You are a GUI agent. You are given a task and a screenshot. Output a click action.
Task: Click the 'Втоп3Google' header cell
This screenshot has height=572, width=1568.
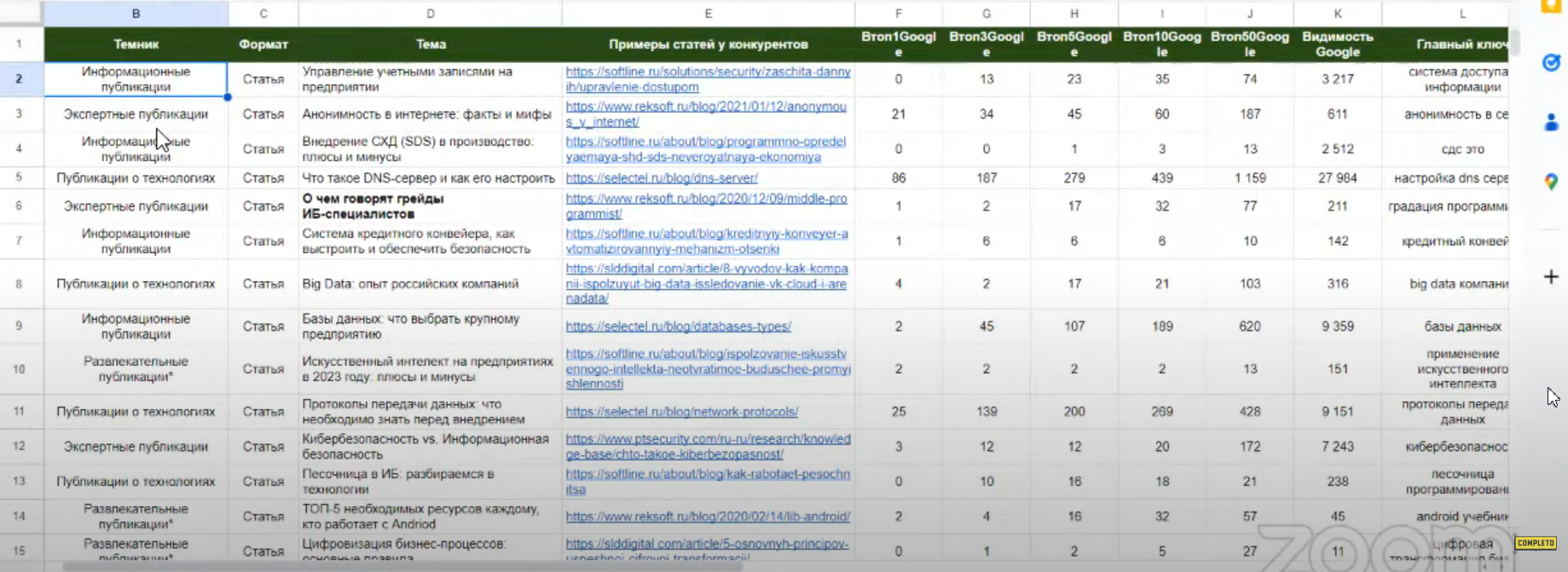coord(987,44)
